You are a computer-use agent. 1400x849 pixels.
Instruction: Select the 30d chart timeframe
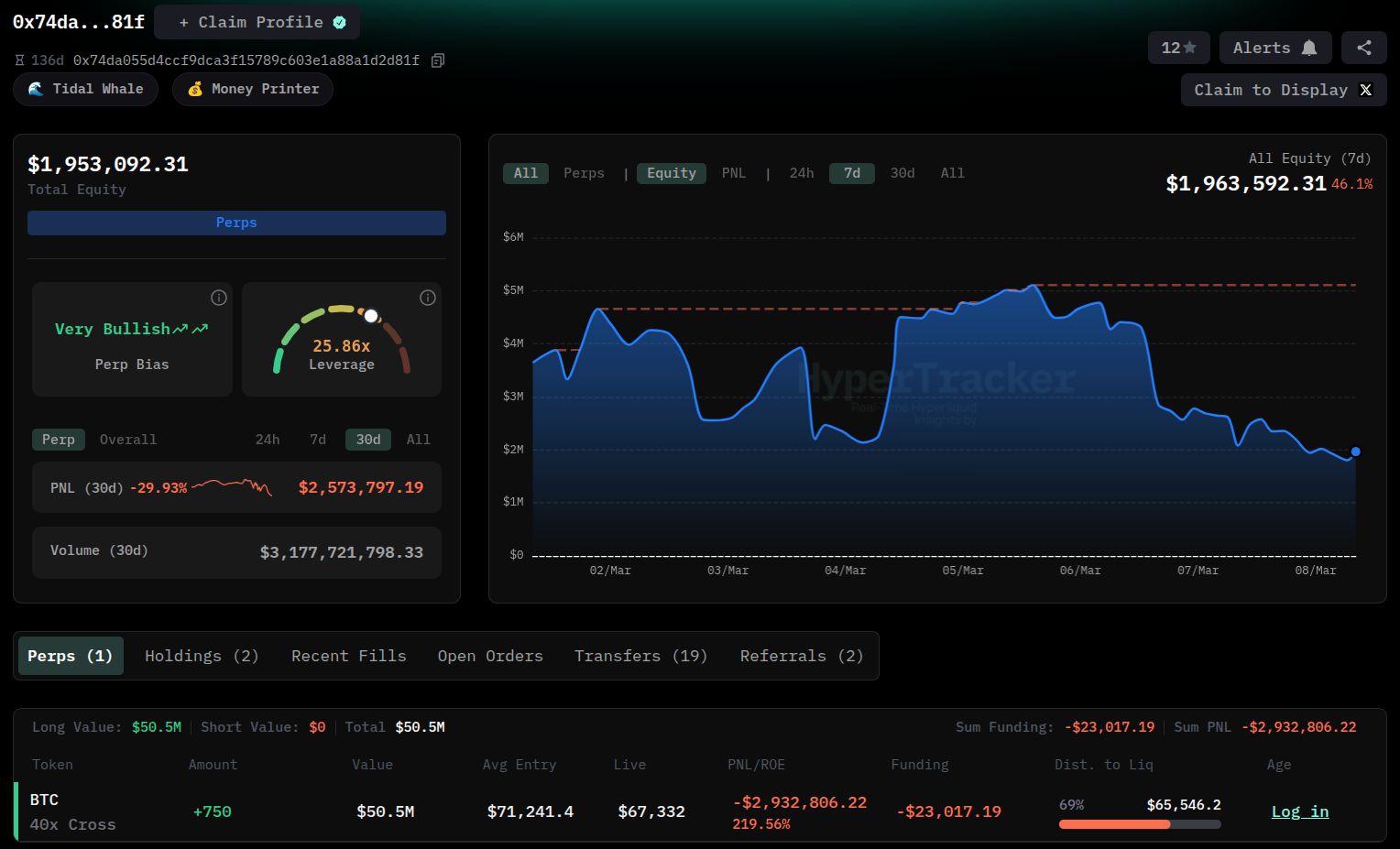(902, 173)
